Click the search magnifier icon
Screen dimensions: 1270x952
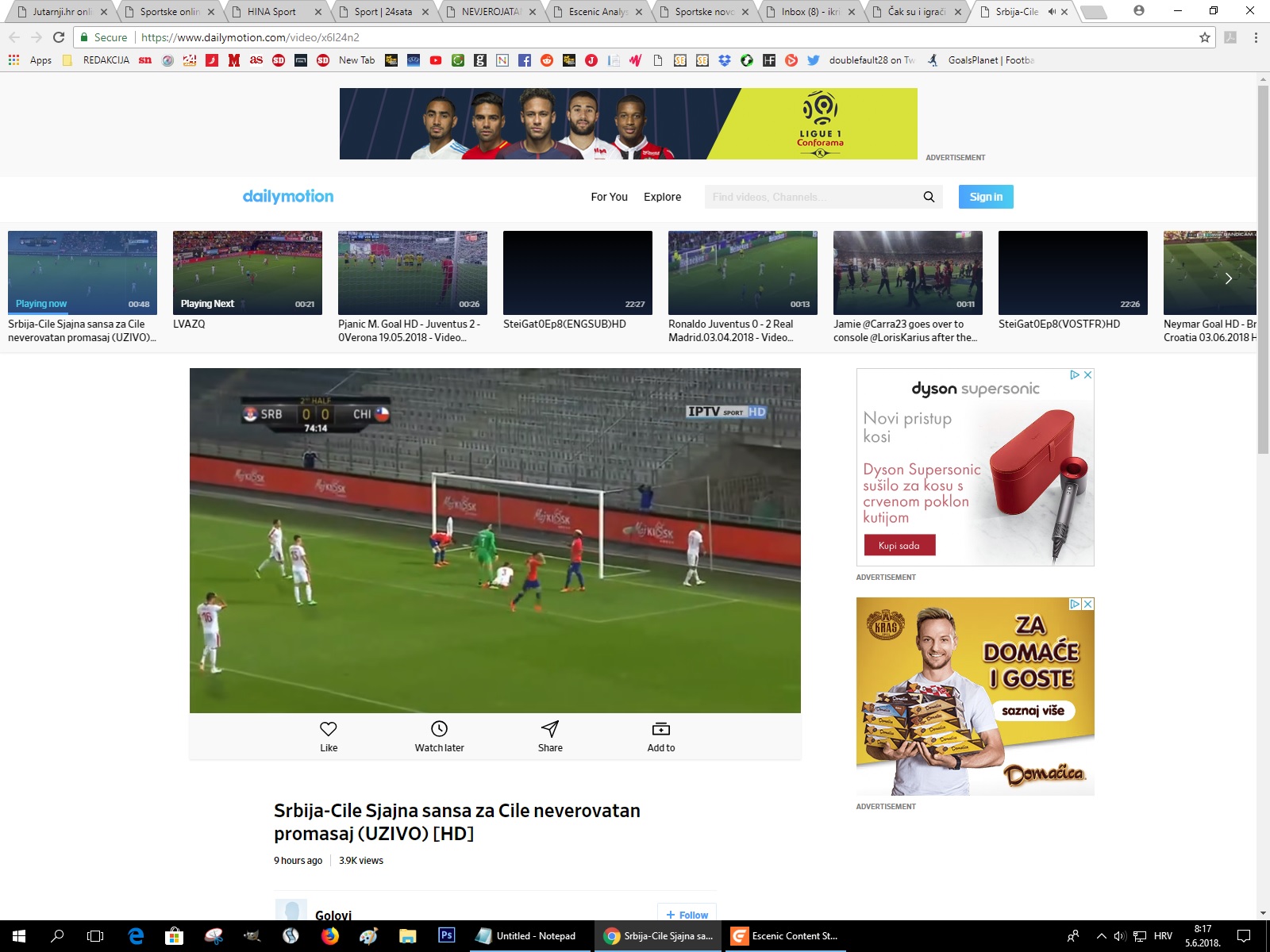[929, 197]
